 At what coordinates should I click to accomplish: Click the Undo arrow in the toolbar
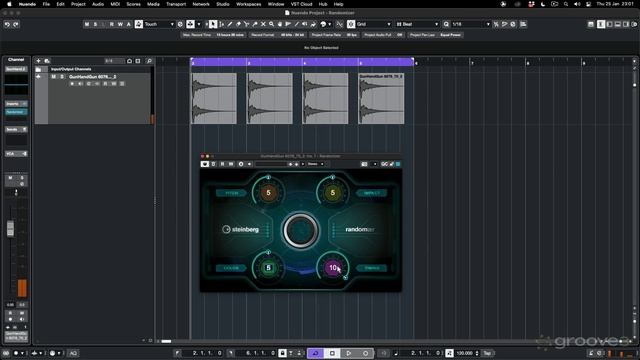(7, 24)
